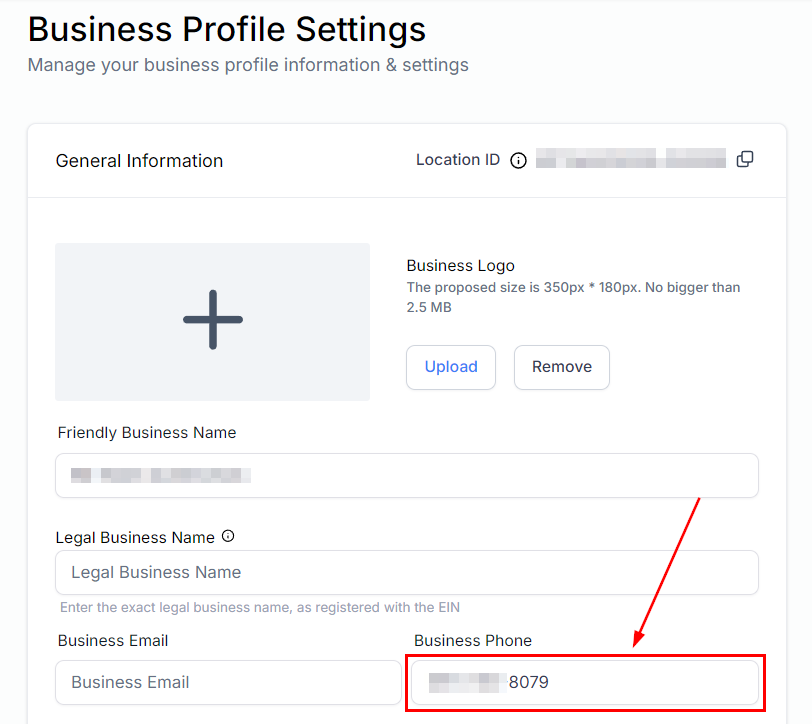Click the Business Phone field ending 8079

(x=585, y=682)
